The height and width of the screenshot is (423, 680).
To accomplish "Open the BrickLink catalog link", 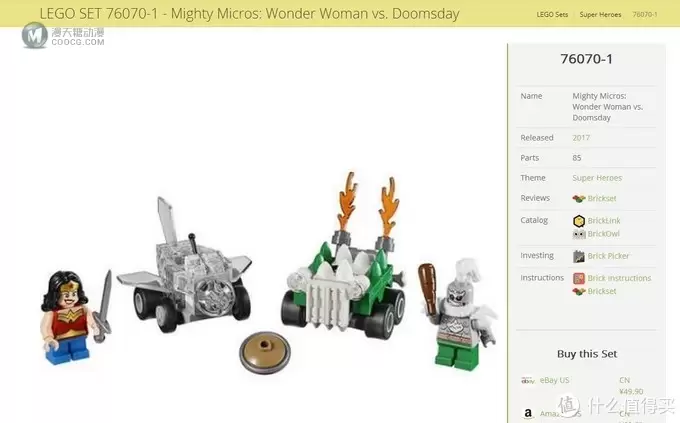I will pos(604,220).
